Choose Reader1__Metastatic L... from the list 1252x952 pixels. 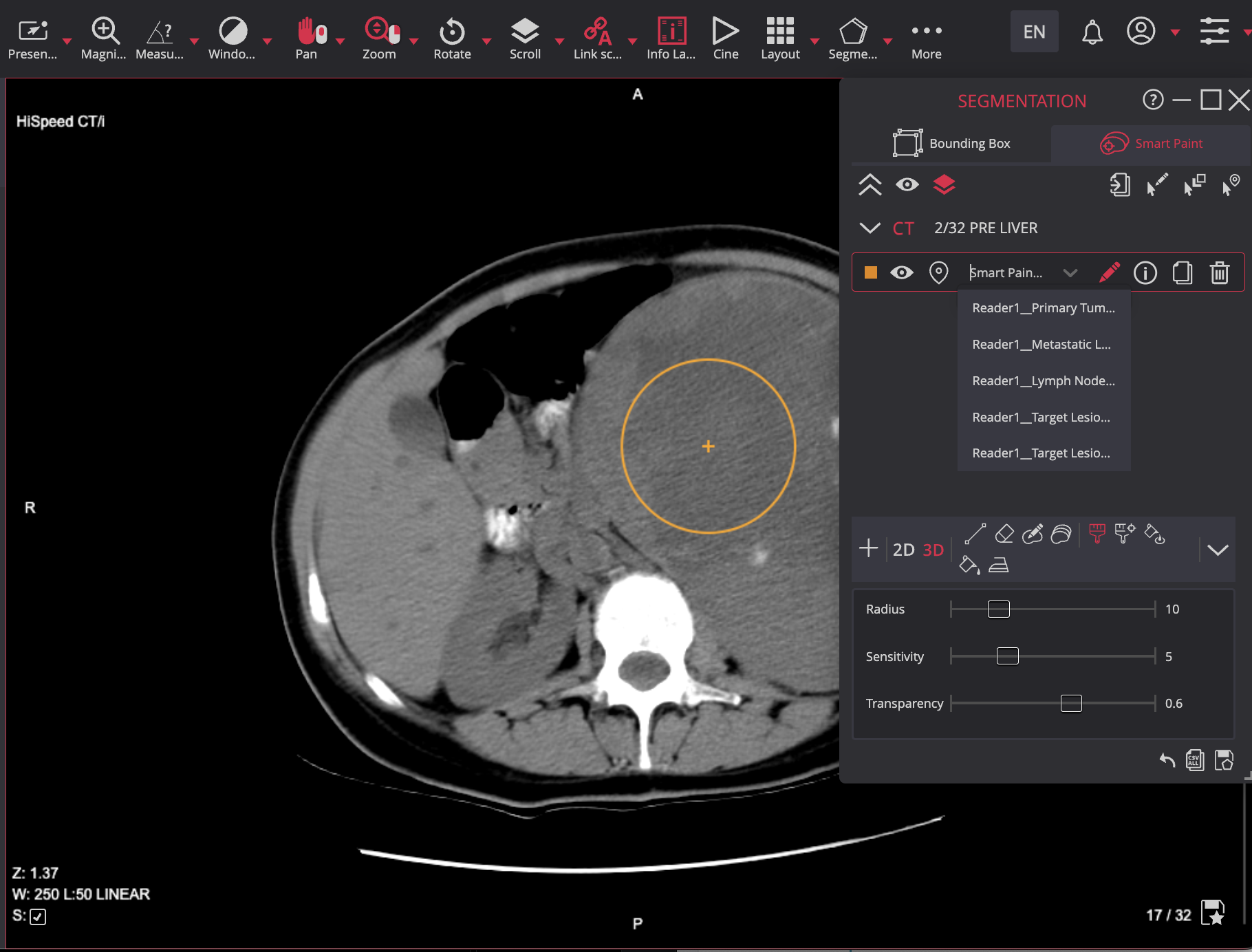1041,345
